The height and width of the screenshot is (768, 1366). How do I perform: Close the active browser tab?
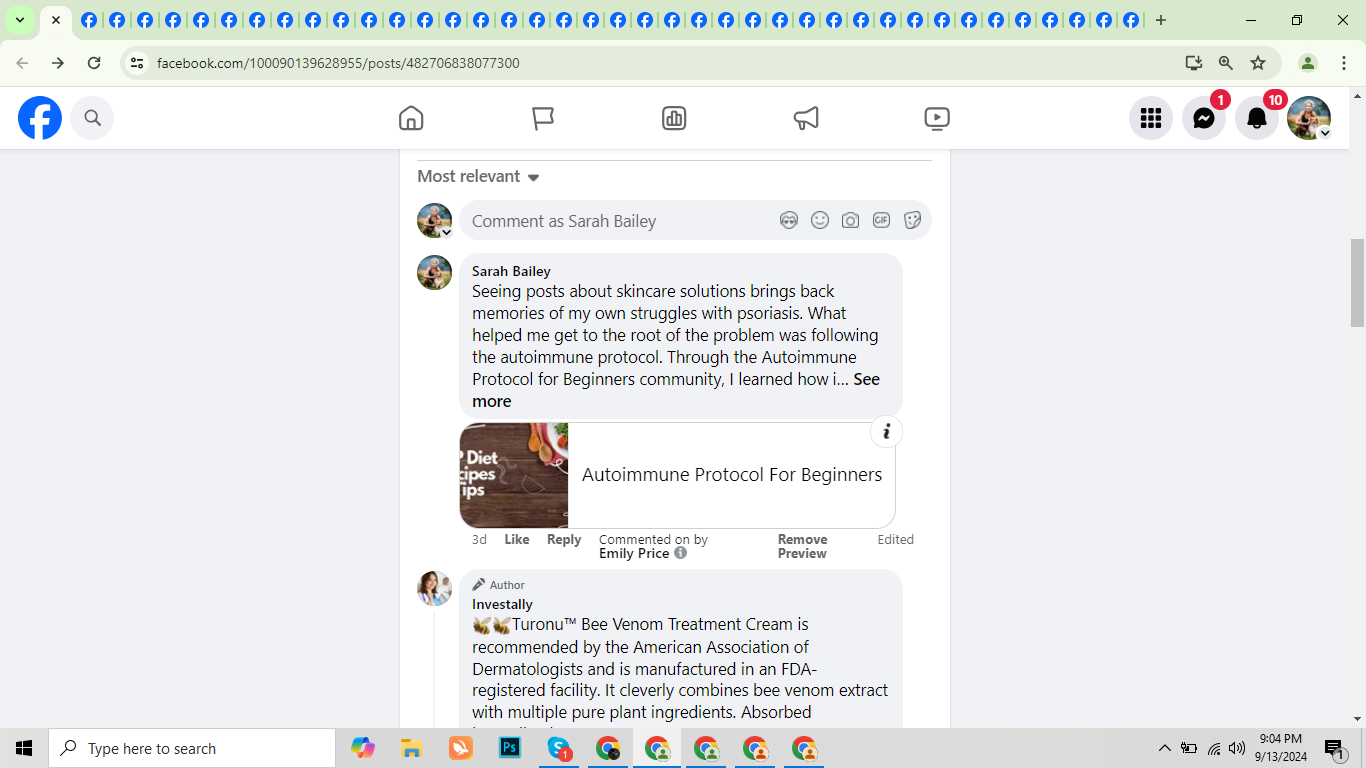pyautogui.click(x=56, y=20)
